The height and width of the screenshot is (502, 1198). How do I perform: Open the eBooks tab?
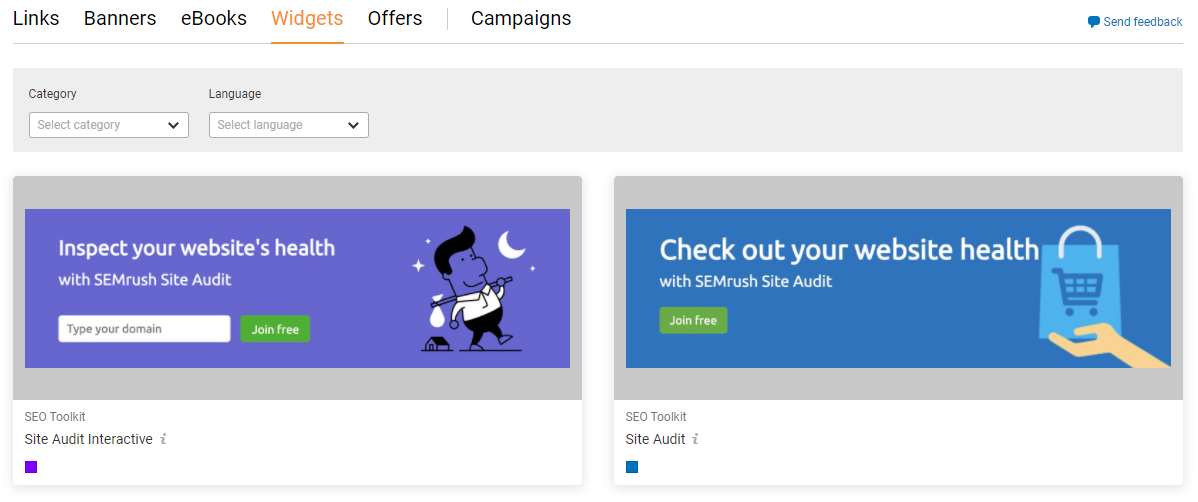click(x=214, y=18)
